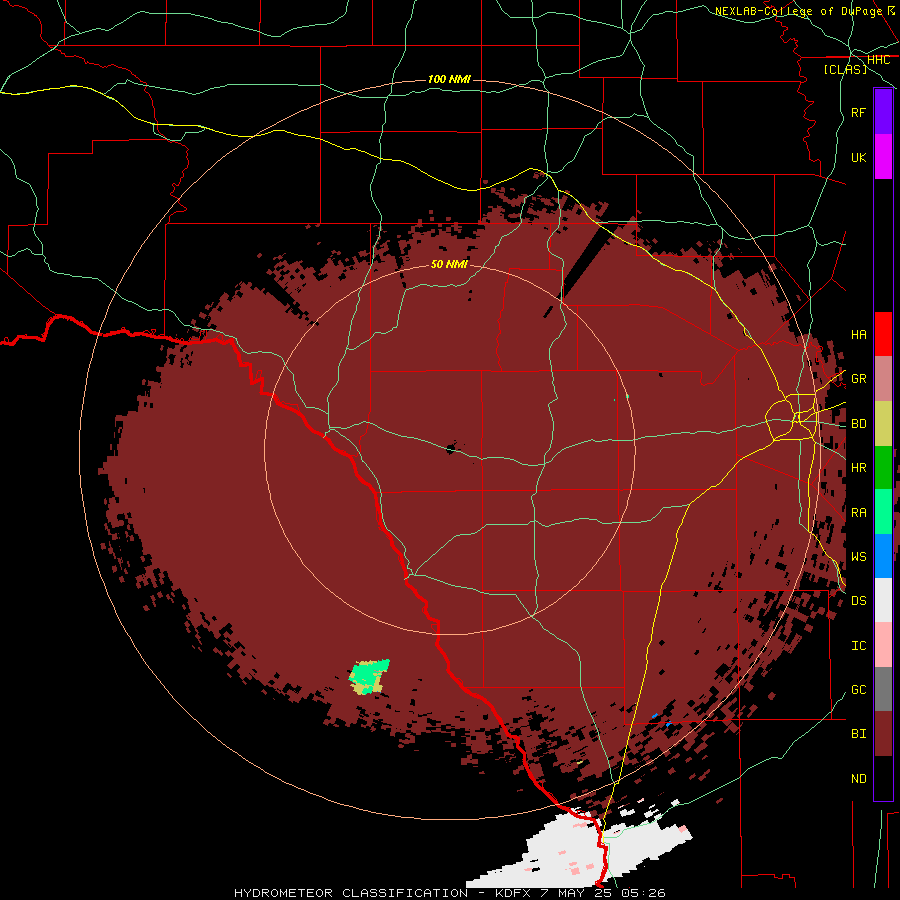Click the HHC product code text

[878, 60]
